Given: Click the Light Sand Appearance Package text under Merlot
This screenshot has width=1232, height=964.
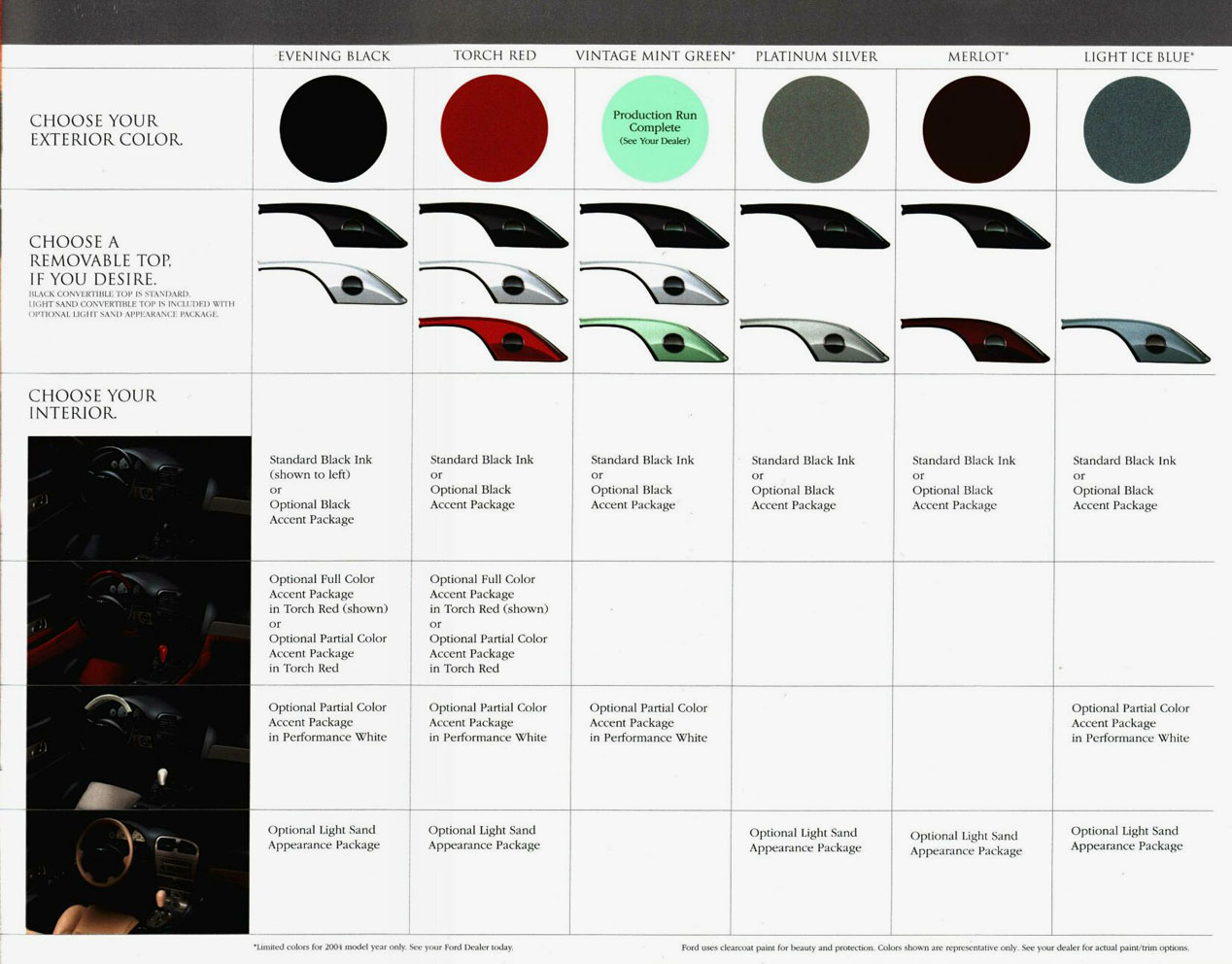Looking at the screenshot, I should (x=966, y=843).
